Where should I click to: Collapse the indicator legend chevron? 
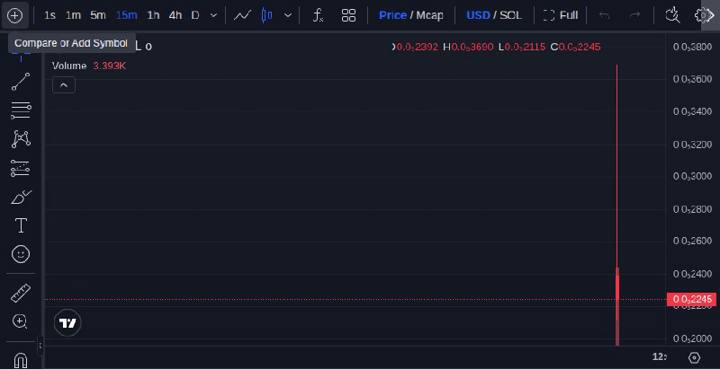coord(64,85)
